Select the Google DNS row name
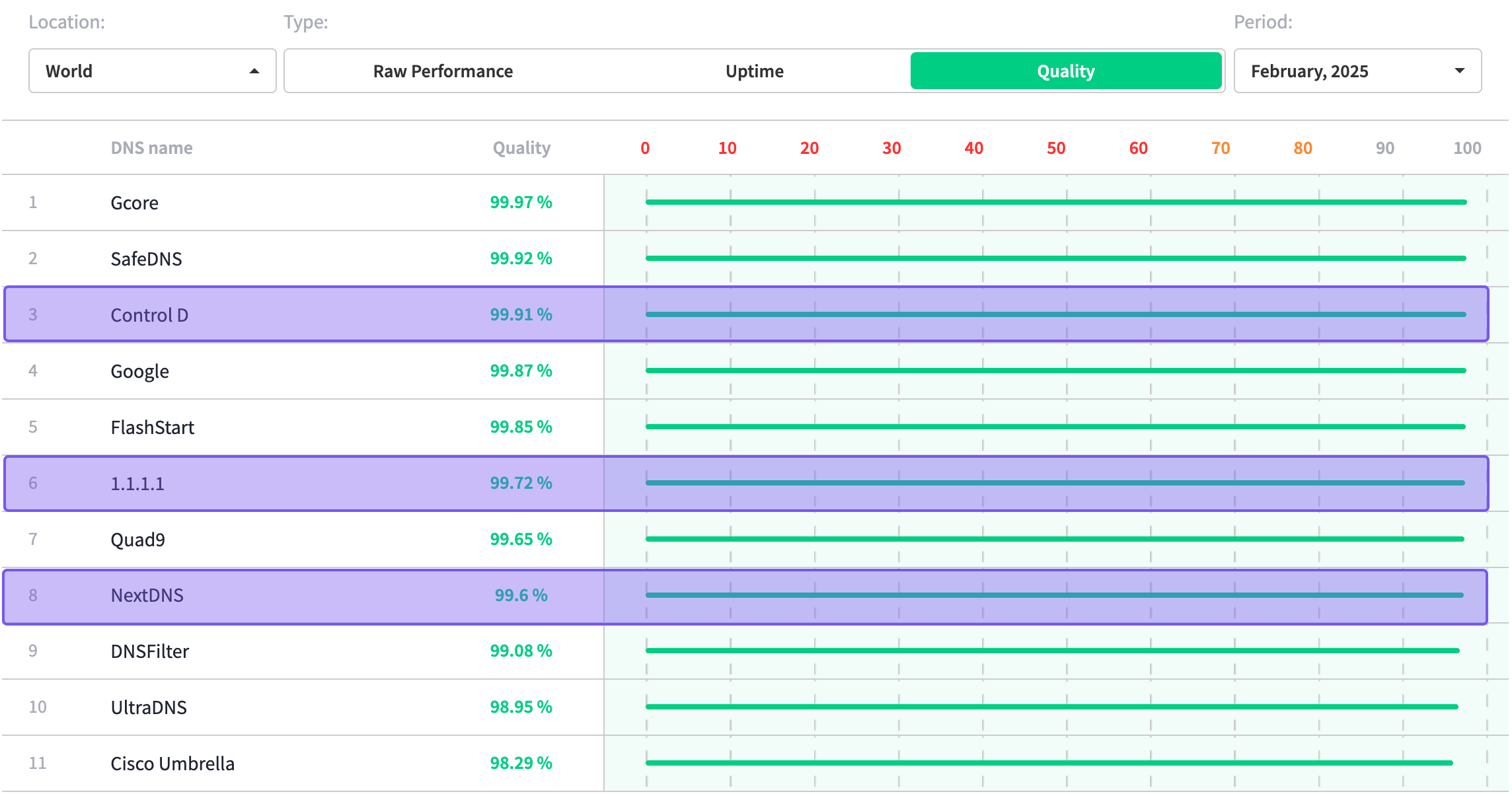The height and width of the screenshot is (794, 1512). [x=139, y=371]
